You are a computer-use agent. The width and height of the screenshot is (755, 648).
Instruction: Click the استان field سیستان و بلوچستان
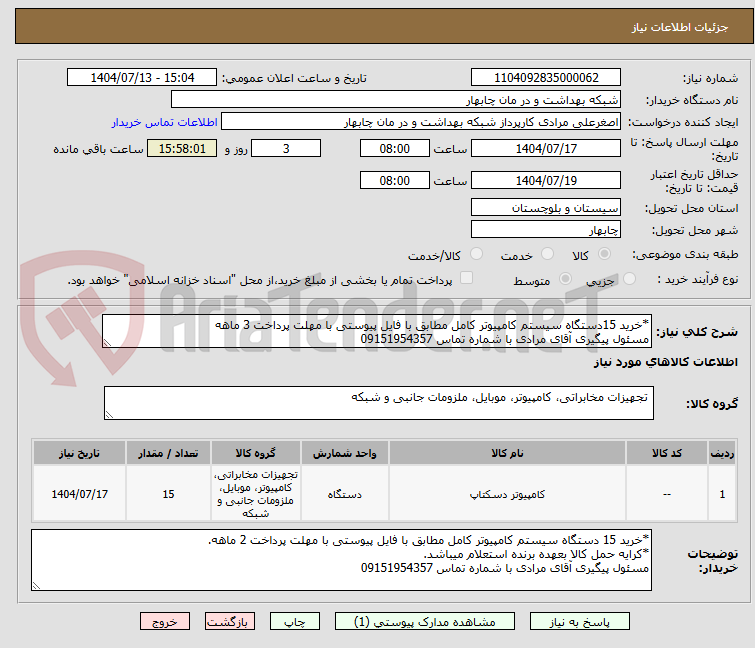tap(546, 208)
